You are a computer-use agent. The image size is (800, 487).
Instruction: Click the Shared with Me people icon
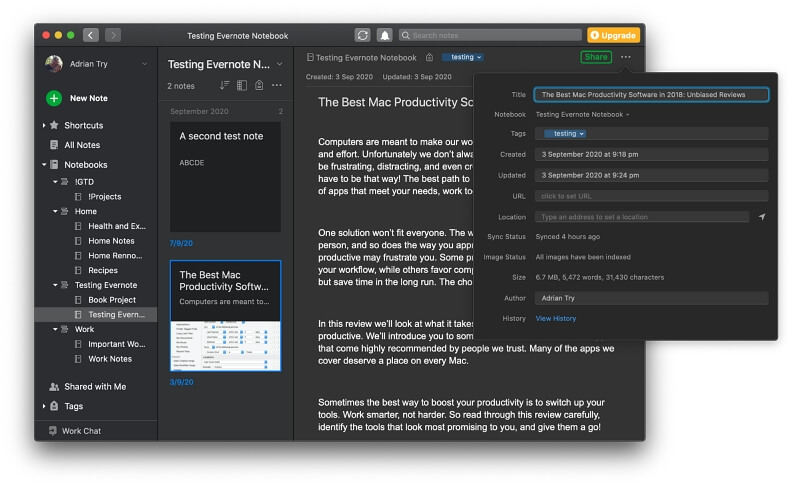(x=54, y=387)
